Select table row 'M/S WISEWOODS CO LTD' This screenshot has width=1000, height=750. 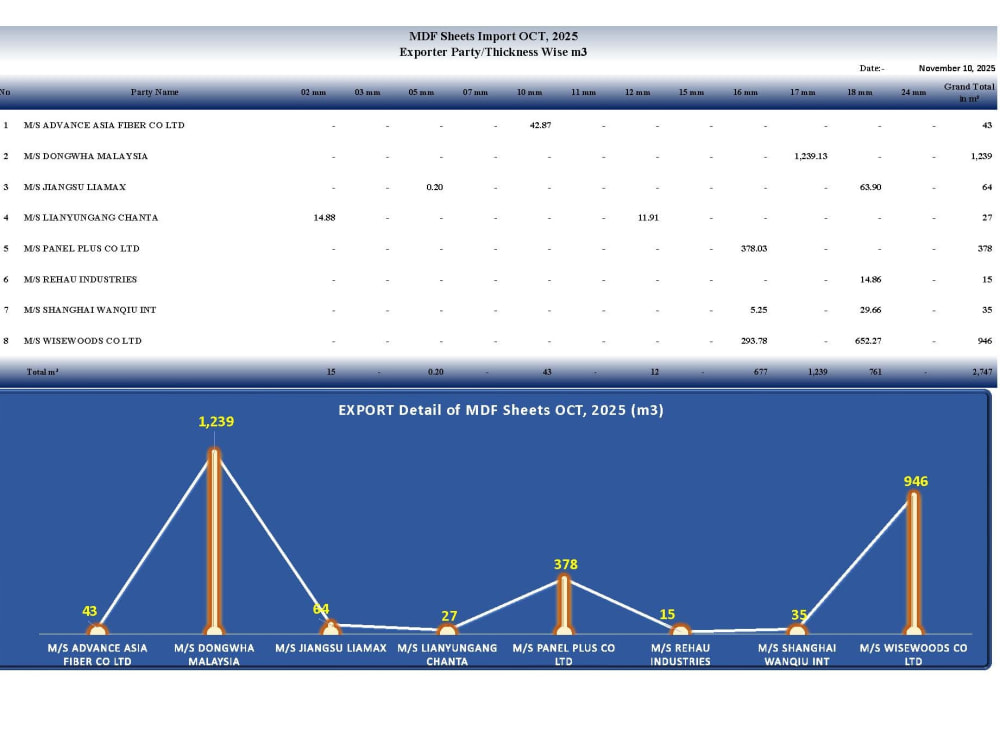tap(497, 341)
